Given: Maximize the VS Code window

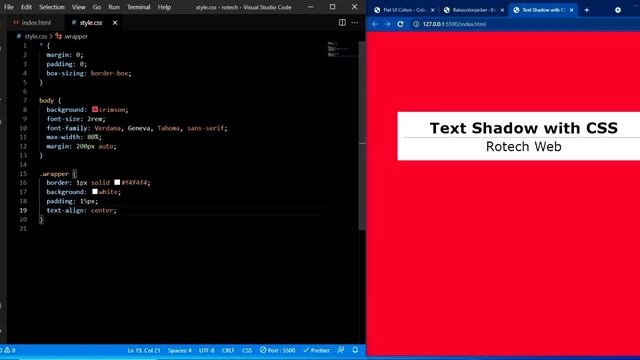Looking at the screenshot, I should (x=332, y=7).
